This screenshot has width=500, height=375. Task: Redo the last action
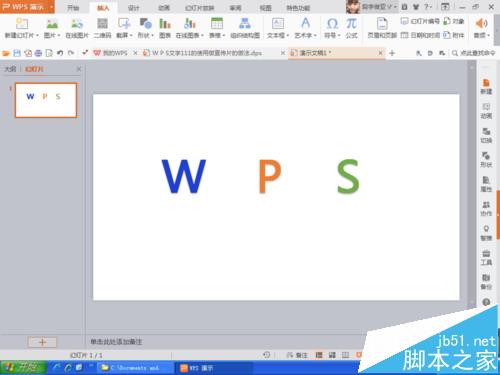pyautogui.click(x=71, y=53)
